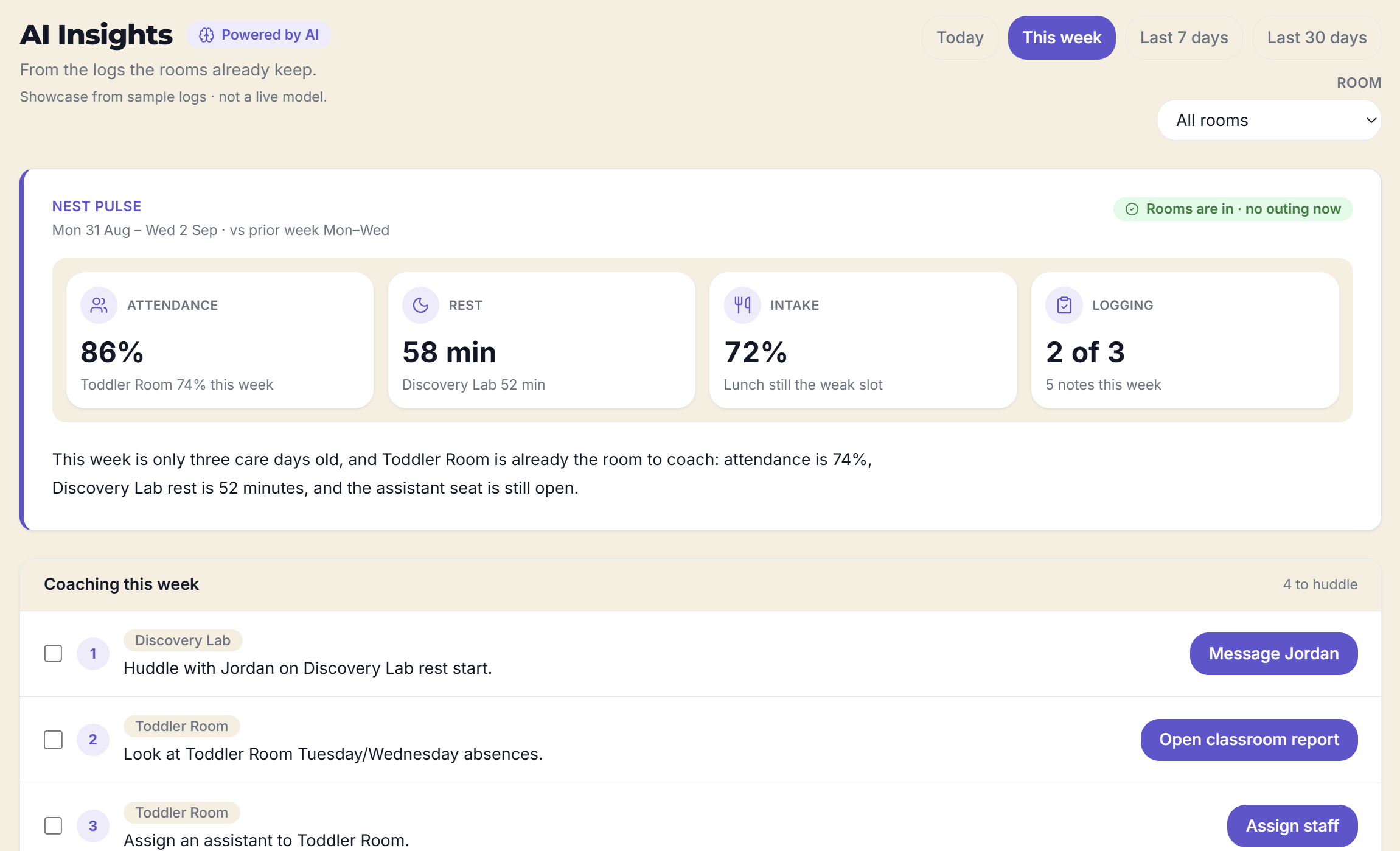
Task: Click Lunch still the weak slot text
Action: click(x=803, y=385)
